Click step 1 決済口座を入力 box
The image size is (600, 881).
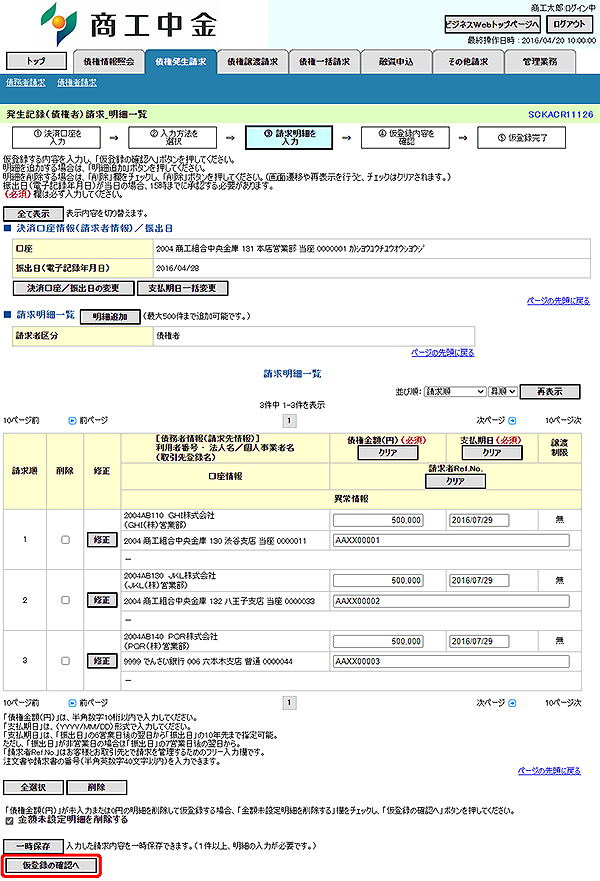57,137
